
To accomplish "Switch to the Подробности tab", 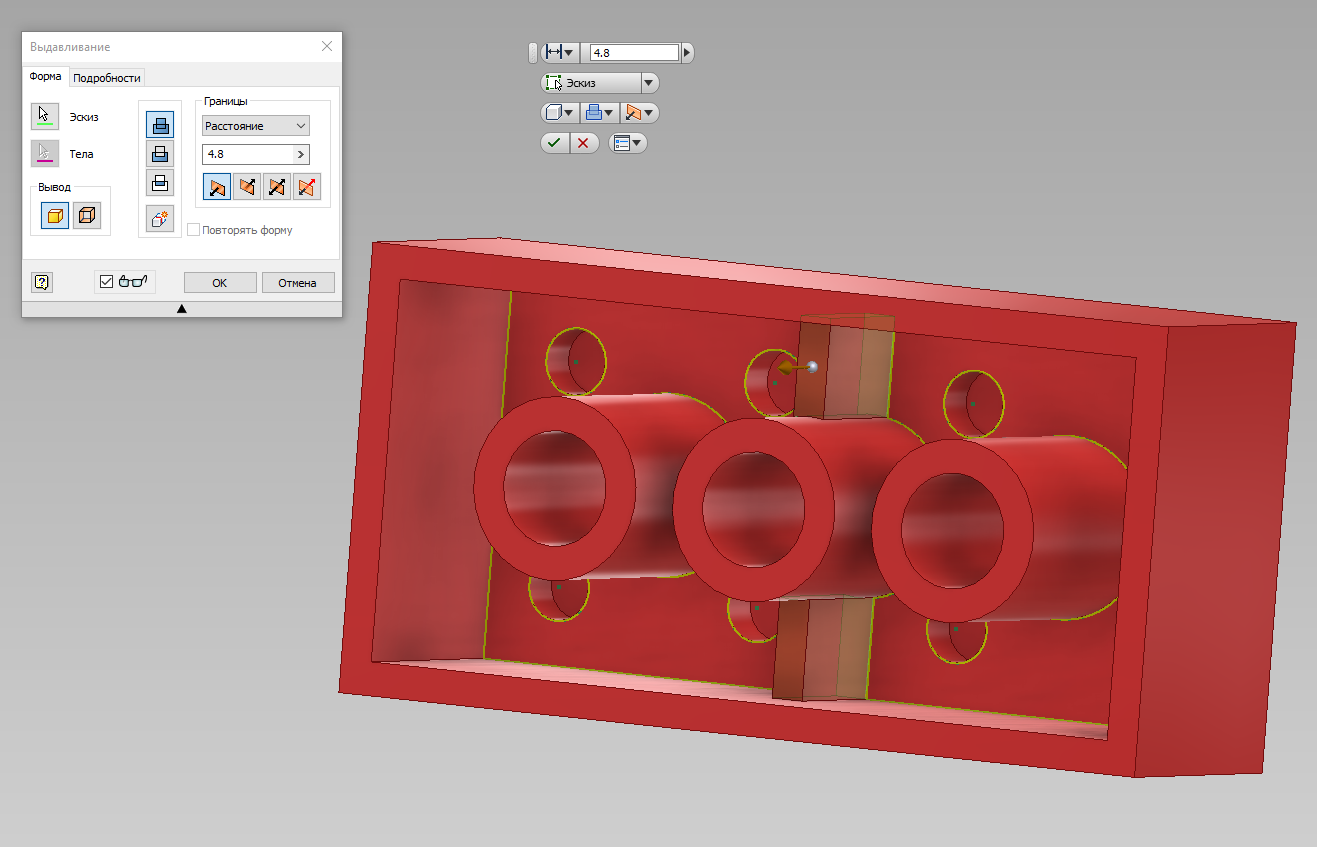I will coord(107,77).
